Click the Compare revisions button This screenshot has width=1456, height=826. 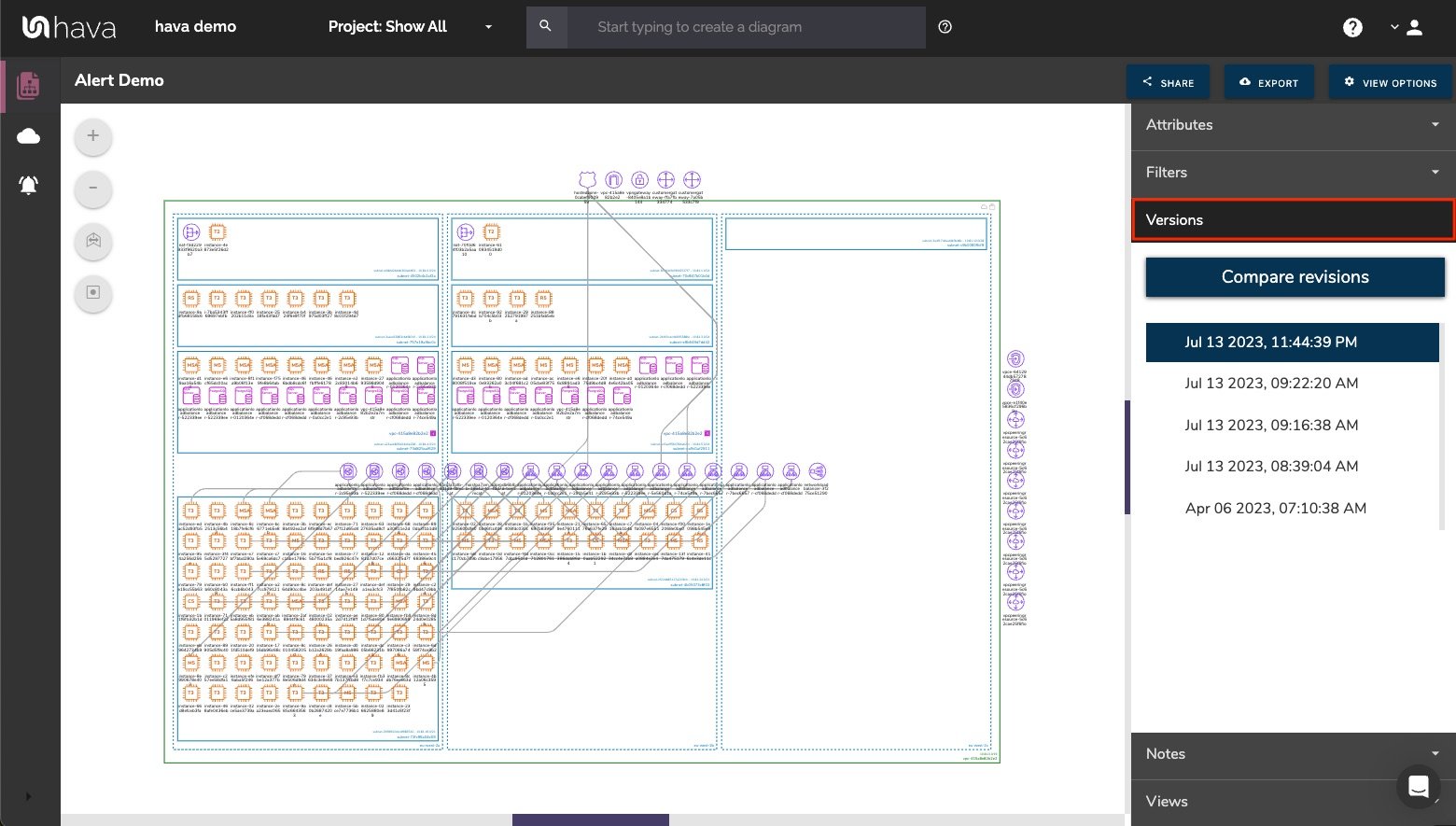pos(1295,277)
